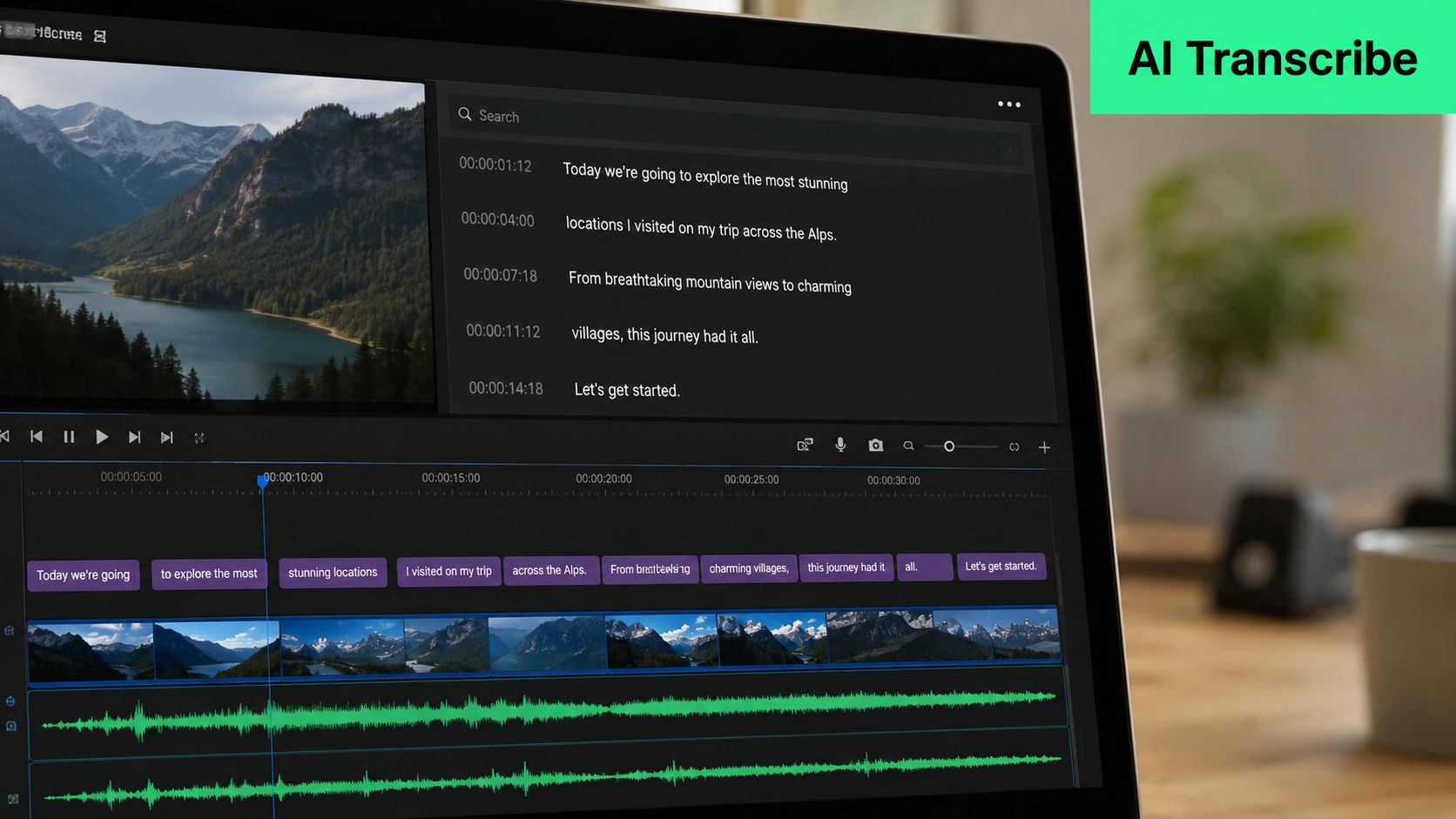This screenshot has width=1456, height=819.
Task: Click the icon beside the top-left project title
Action: coord(100,37)
